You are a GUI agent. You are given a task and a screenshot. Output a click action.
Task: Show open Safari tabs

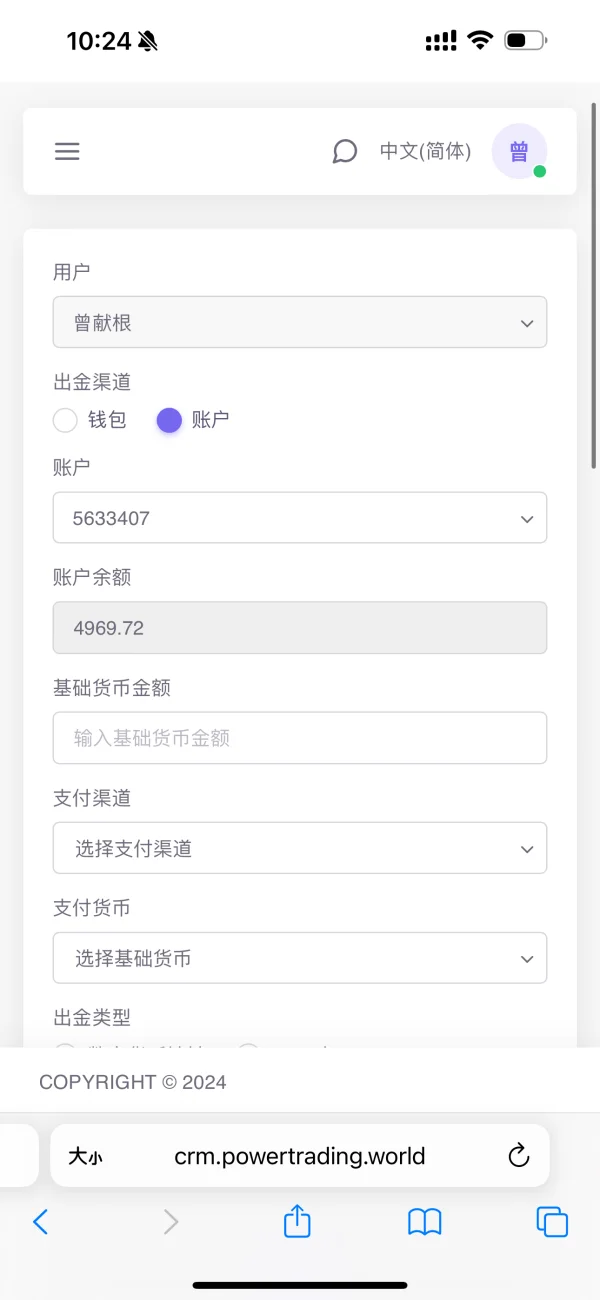(552, 1221)
